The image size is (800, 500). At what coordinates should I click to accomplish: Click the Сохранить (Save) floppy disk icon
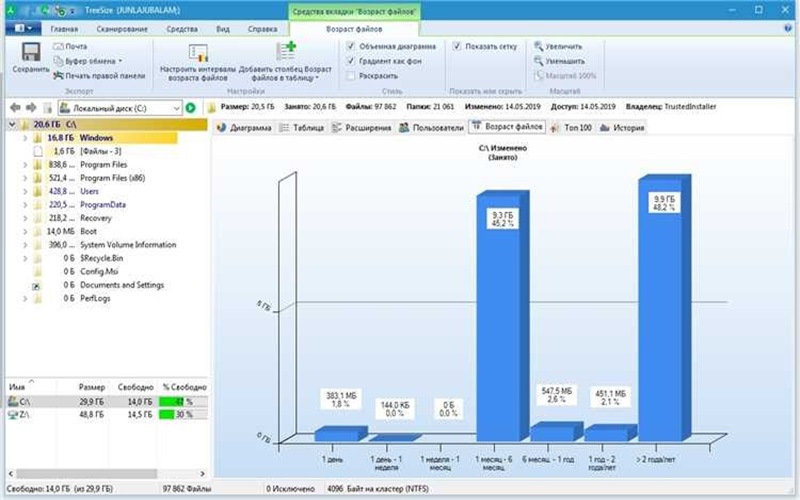pyautogui.click(x=31, y=52)
